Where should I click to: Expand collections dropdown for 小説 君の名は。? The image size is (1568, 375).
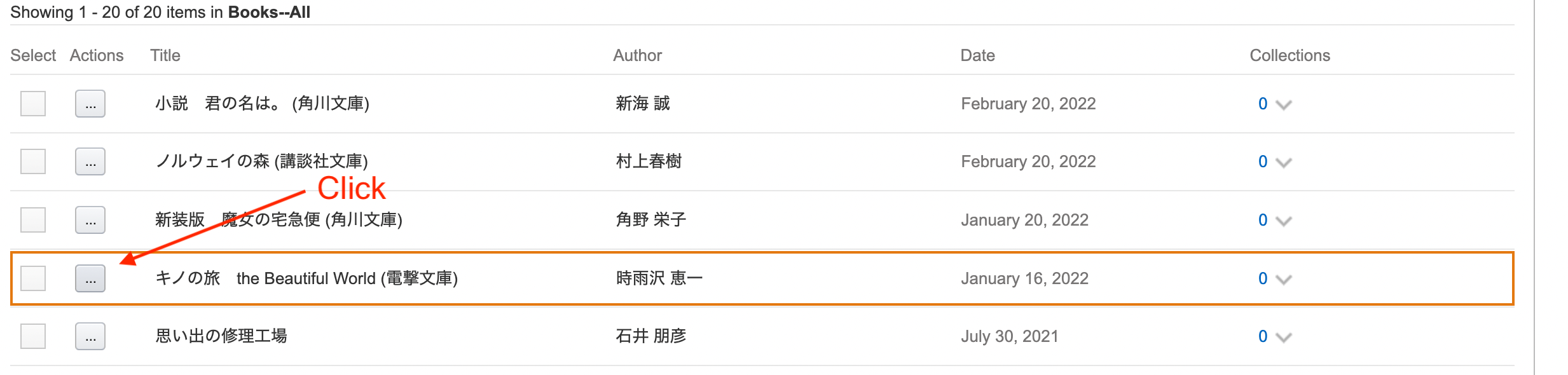pyautogui.click(x=1284, y=105)
